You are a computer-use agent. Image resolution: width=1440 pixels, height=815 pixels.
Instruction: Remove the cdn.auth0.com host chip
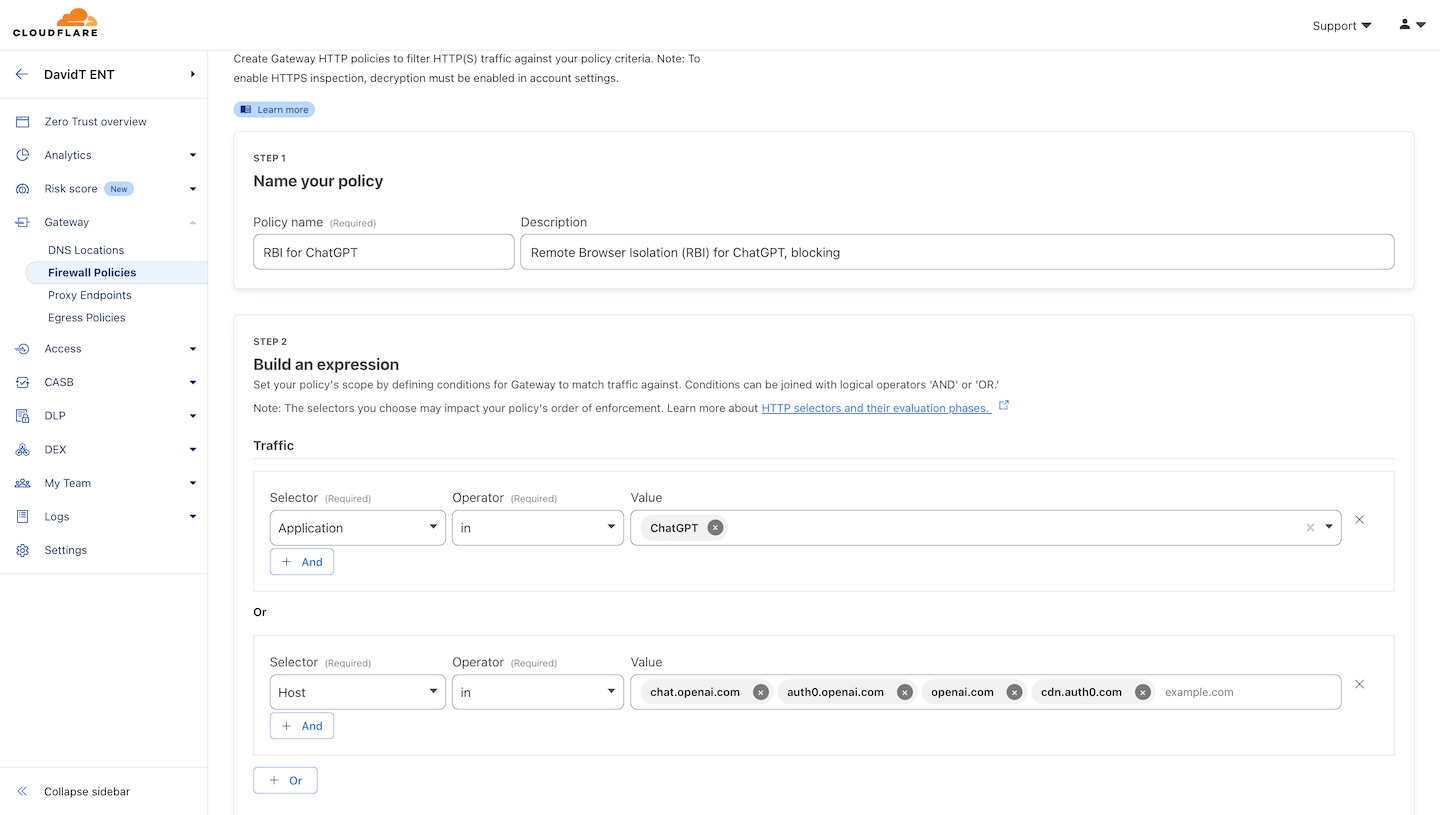point(1143,692)
